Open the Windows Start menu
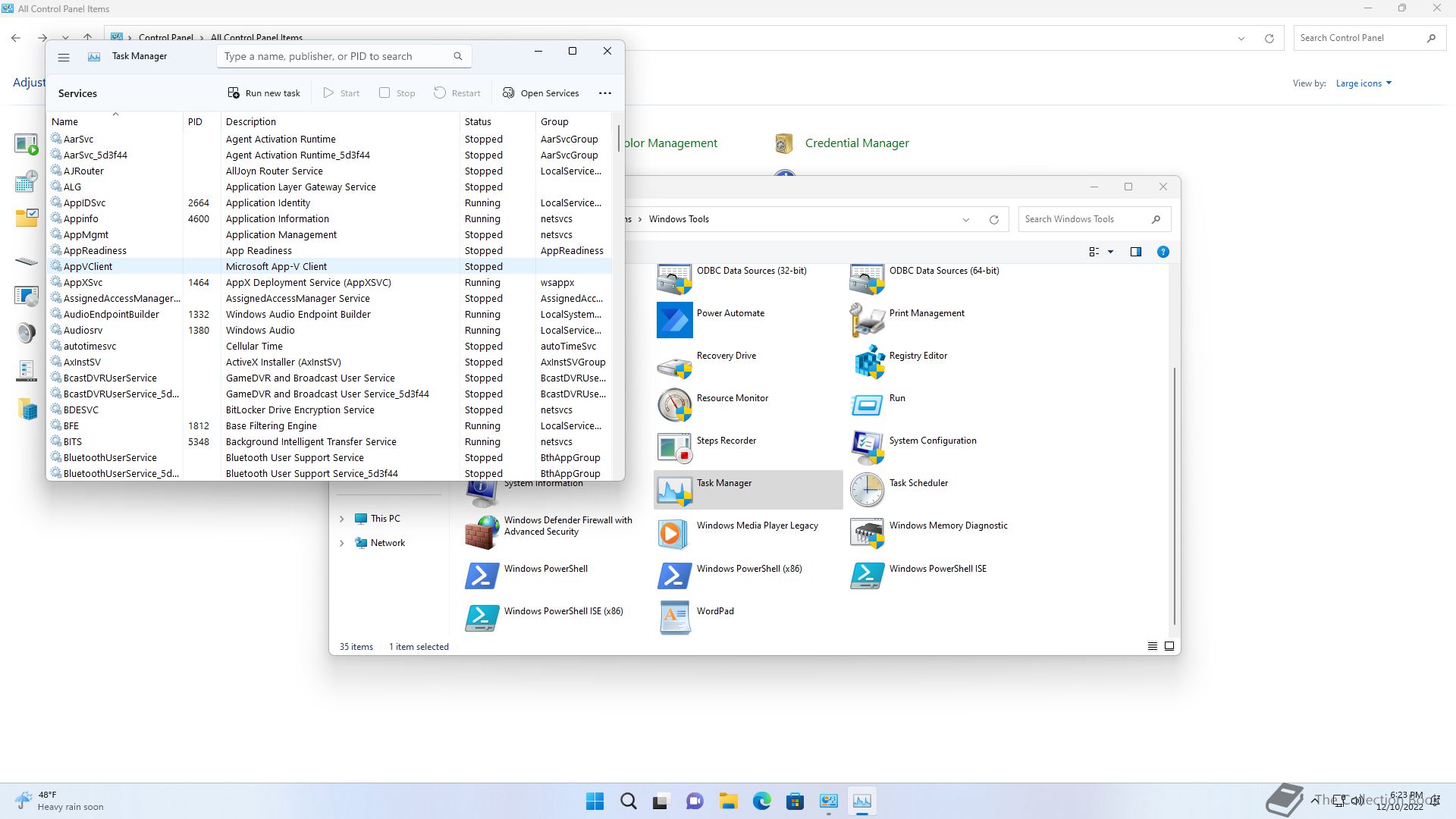This screenshot has width=1456, height=819. [x=595, y=801]
